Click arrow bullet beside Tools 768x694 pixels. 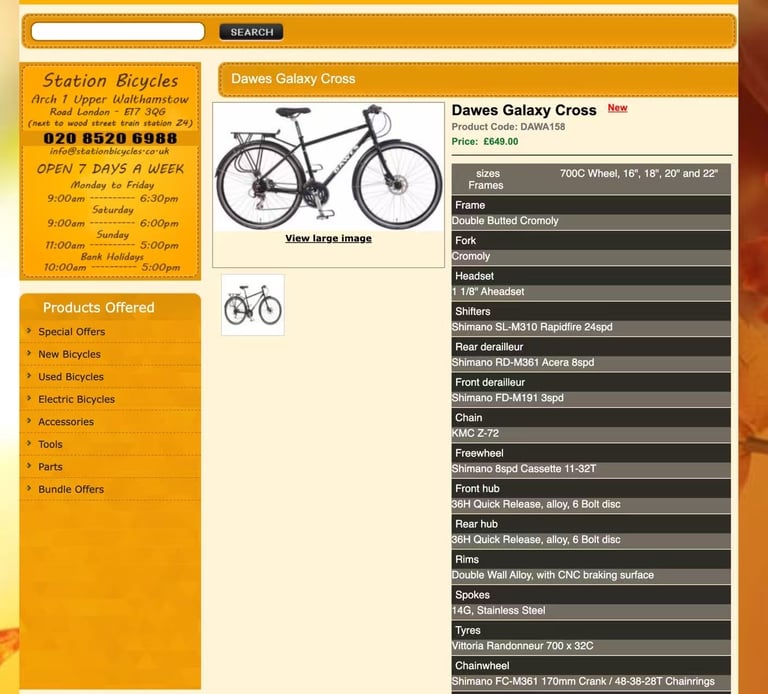pyautogui.click(x=29, y=443)
